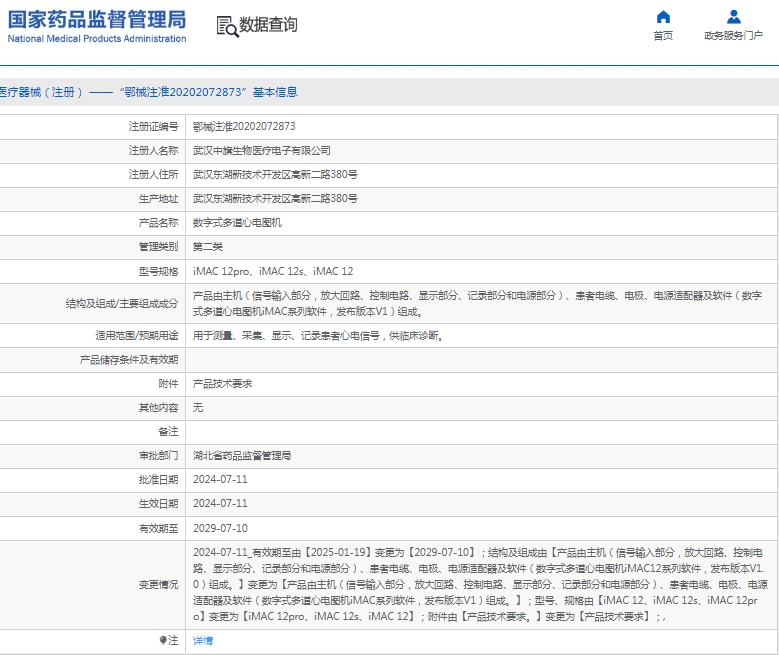
Task: Click the 备注 row label
Action: (168, 432)
